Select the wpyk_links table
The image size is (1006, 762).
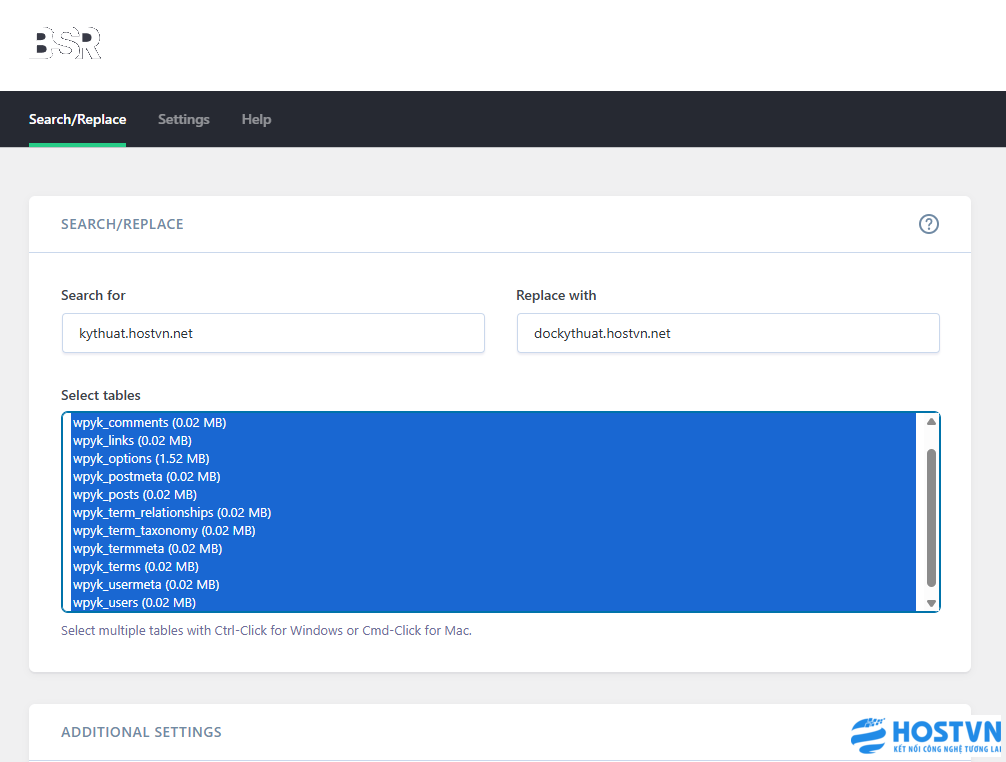[x=132, y=441]
